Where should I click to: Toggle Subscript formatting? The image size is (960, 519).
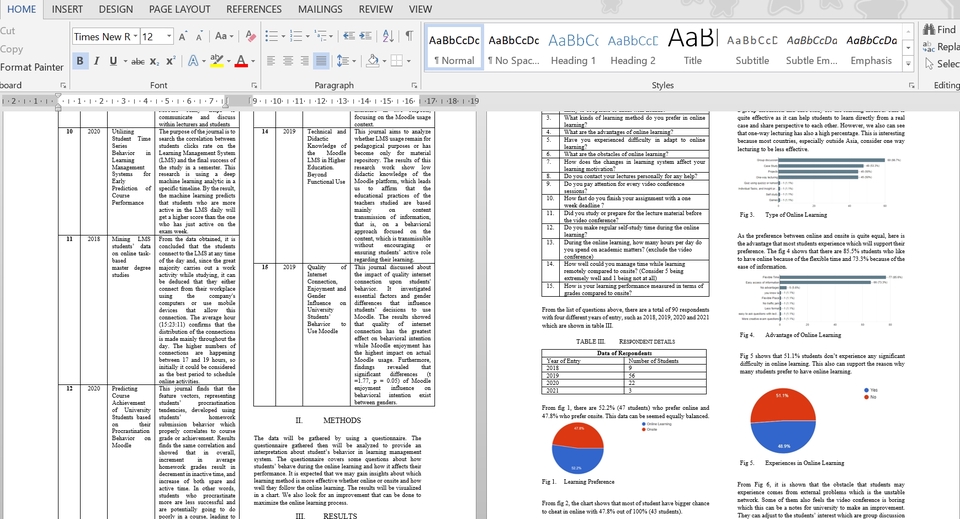(154, 61)
